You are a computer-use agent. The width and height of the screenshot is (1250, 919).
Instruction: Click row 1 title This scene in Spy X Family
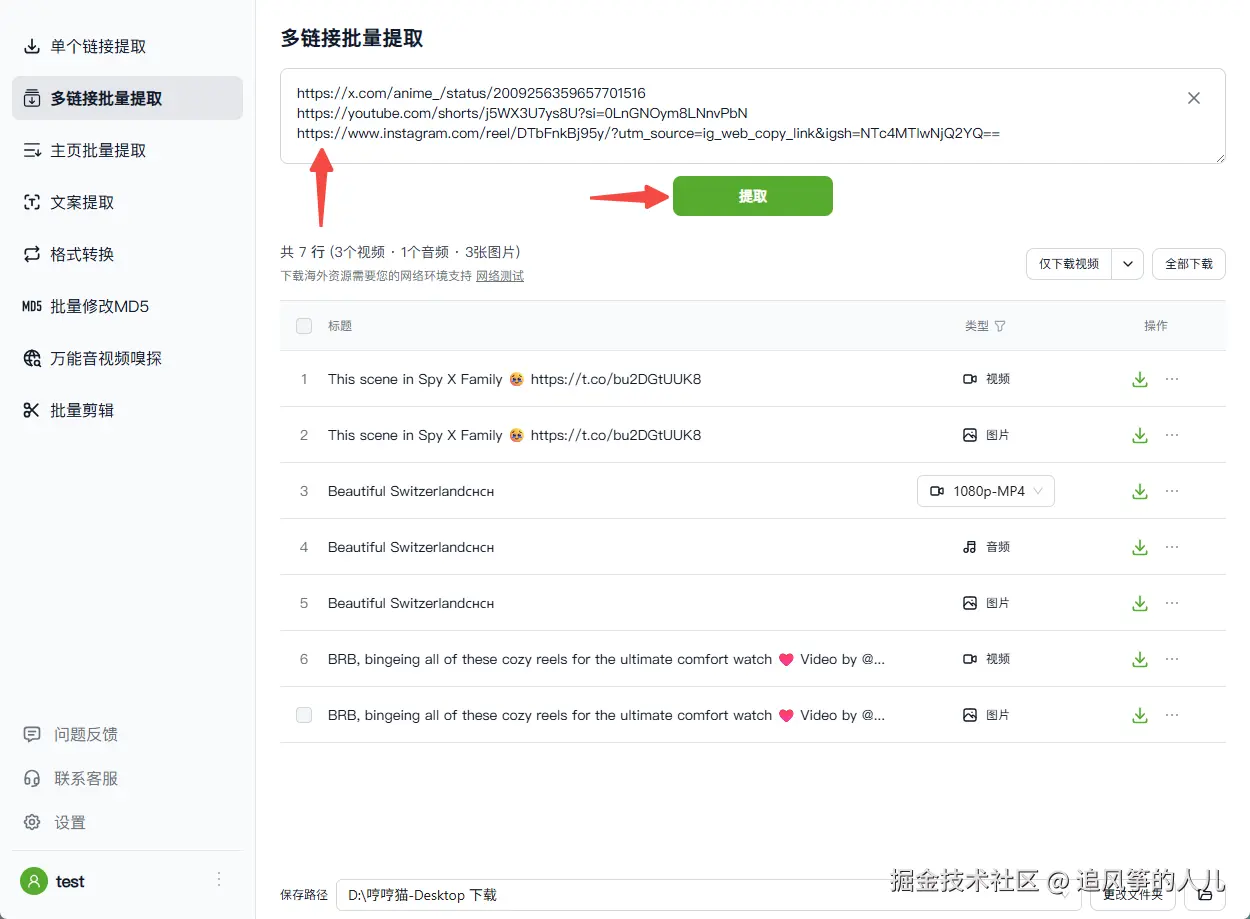[514, 379]
